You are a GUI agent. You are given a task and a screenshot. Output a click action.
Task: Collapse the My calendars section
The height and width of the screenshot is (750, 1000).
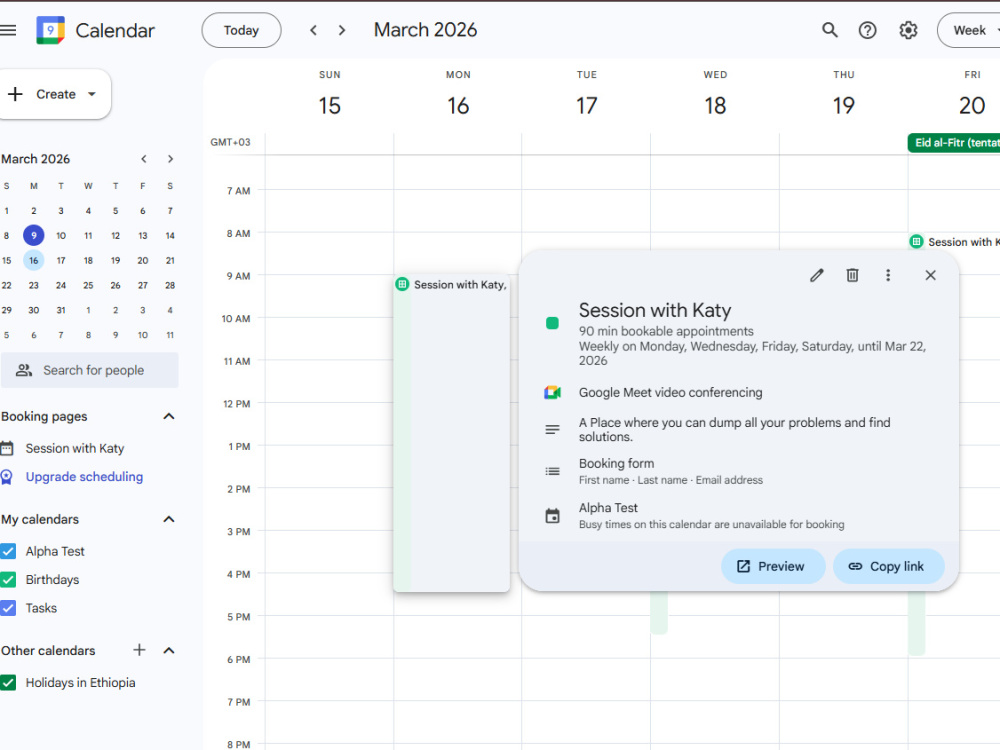(x=169, y=519)
